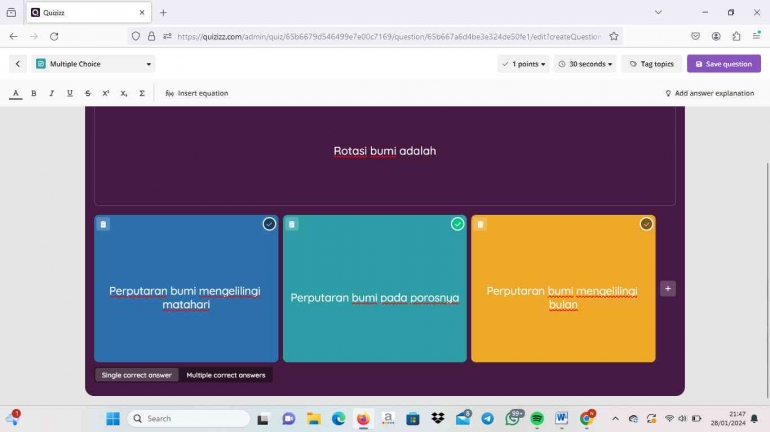This screenshot has height=432, width=770.
Task: Click Insert equation
Action: (x=197, y=93)
